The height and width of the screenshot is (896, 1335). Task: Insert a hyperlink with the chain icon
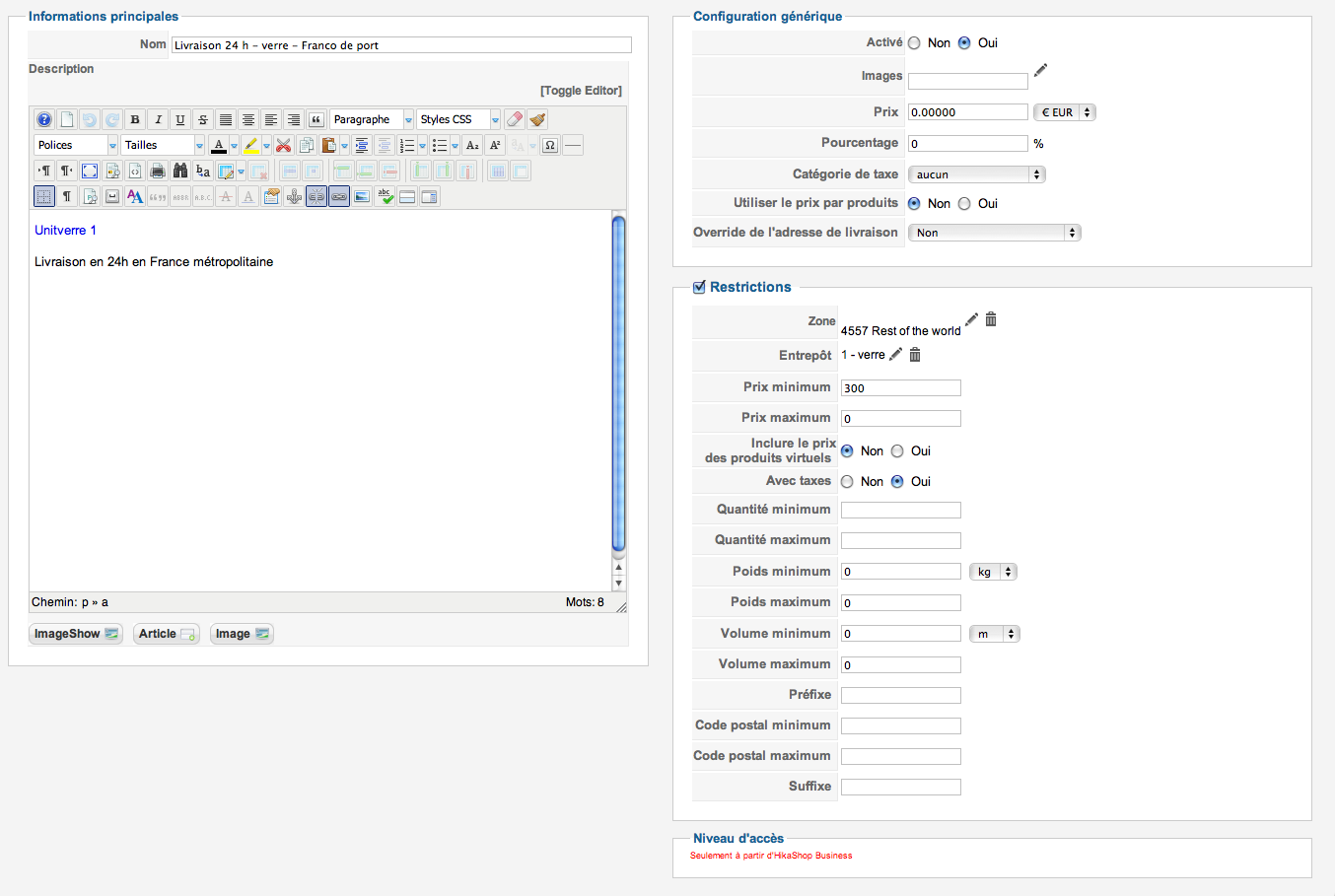(x=339, y=196)
